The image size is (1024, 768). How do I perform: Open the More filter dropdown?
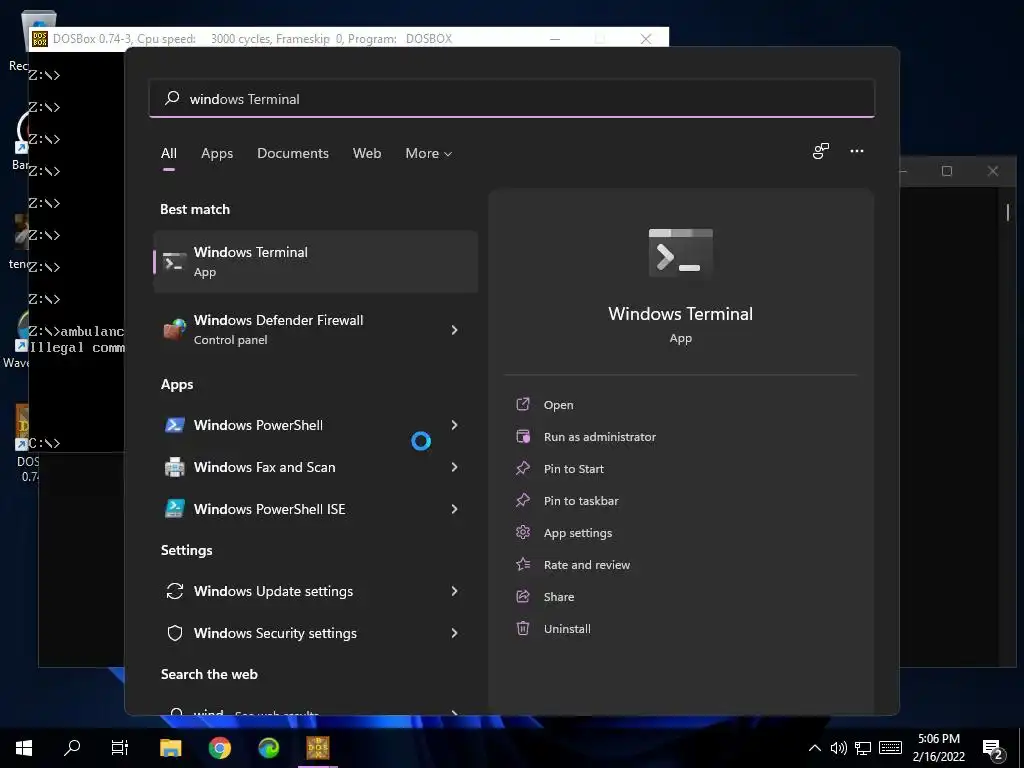click(428, 153)
